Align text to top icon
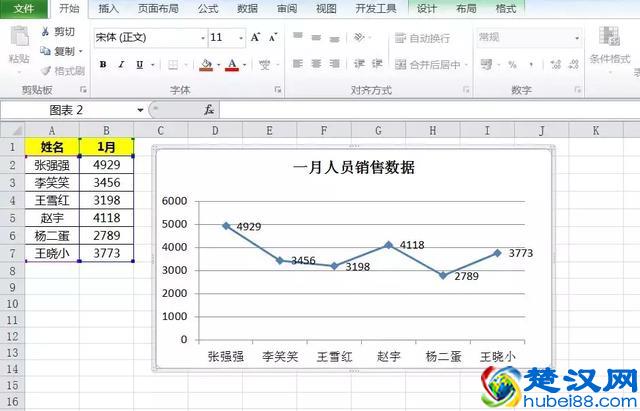The image size is (640, 411). click(298, 36)
